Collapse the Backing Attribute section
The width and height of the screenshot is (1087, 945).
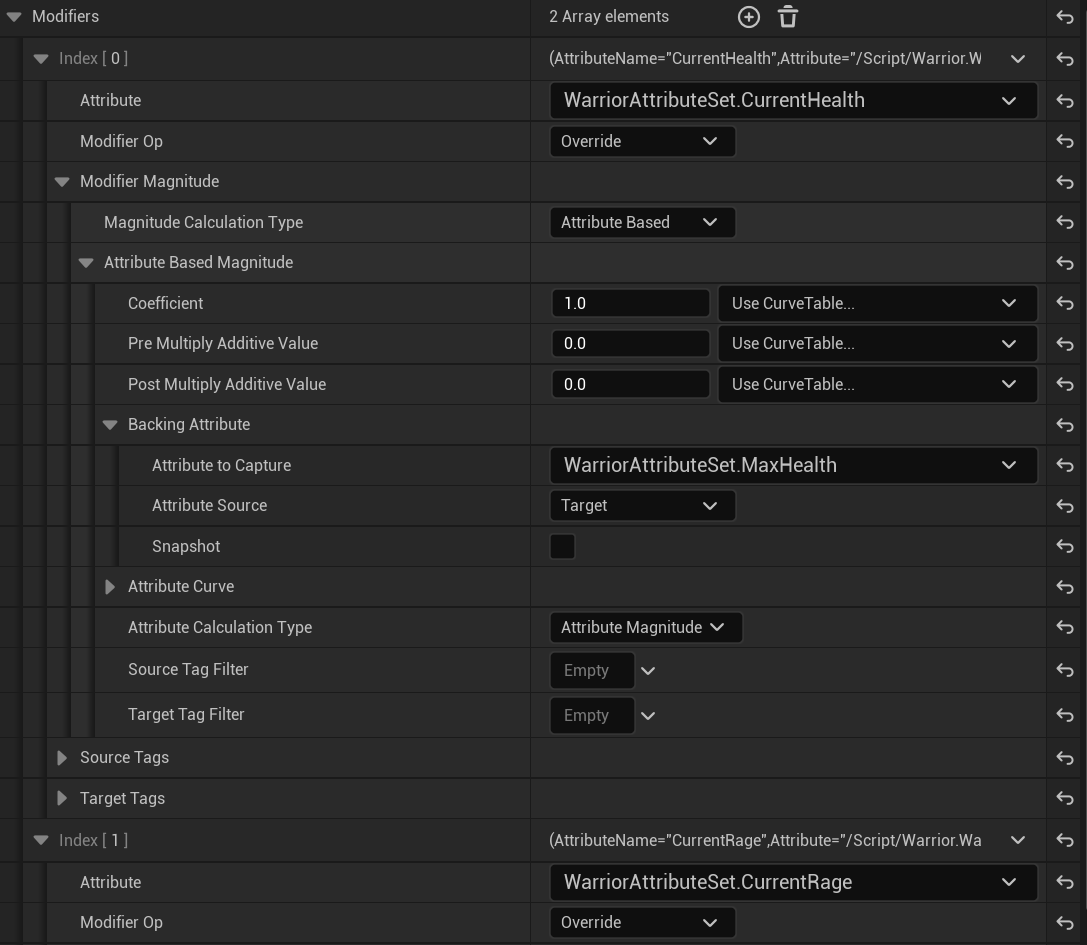(110, 425)
